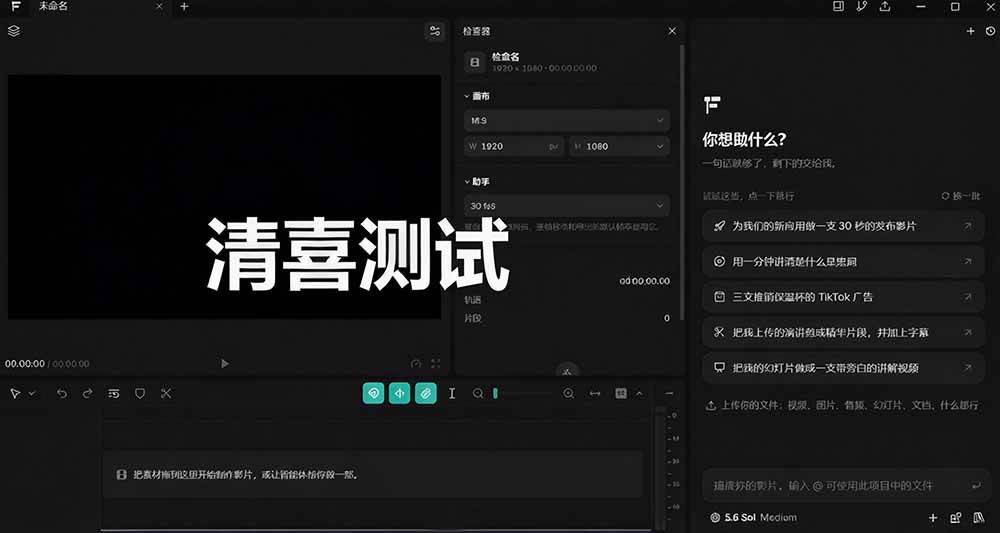Zoom out the timeline
This screenshot has height=533, width=1000.
[478, 394]
